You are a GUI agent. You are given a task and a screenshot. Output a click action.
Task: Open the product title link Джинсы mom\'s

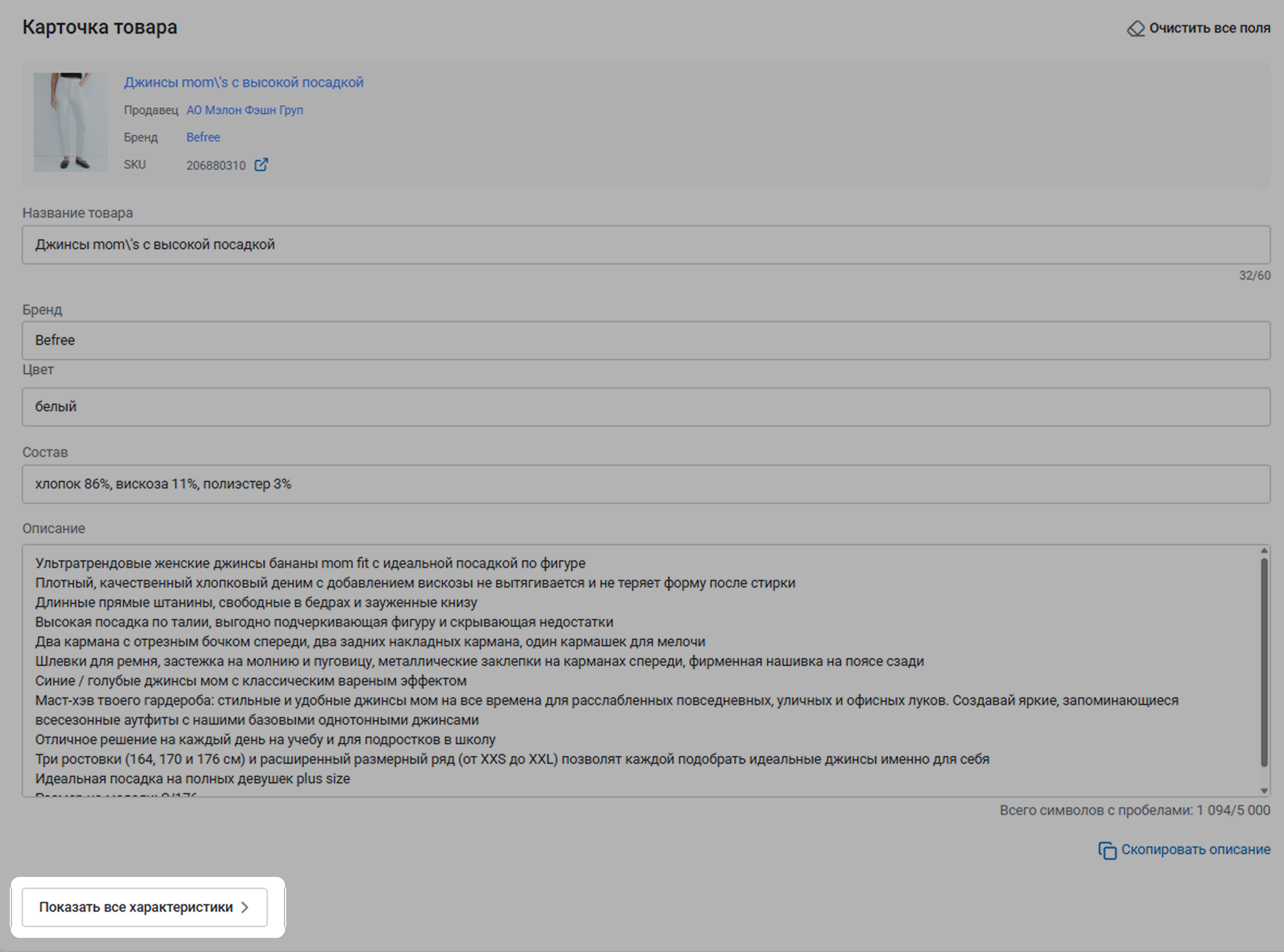coord(243,82)
